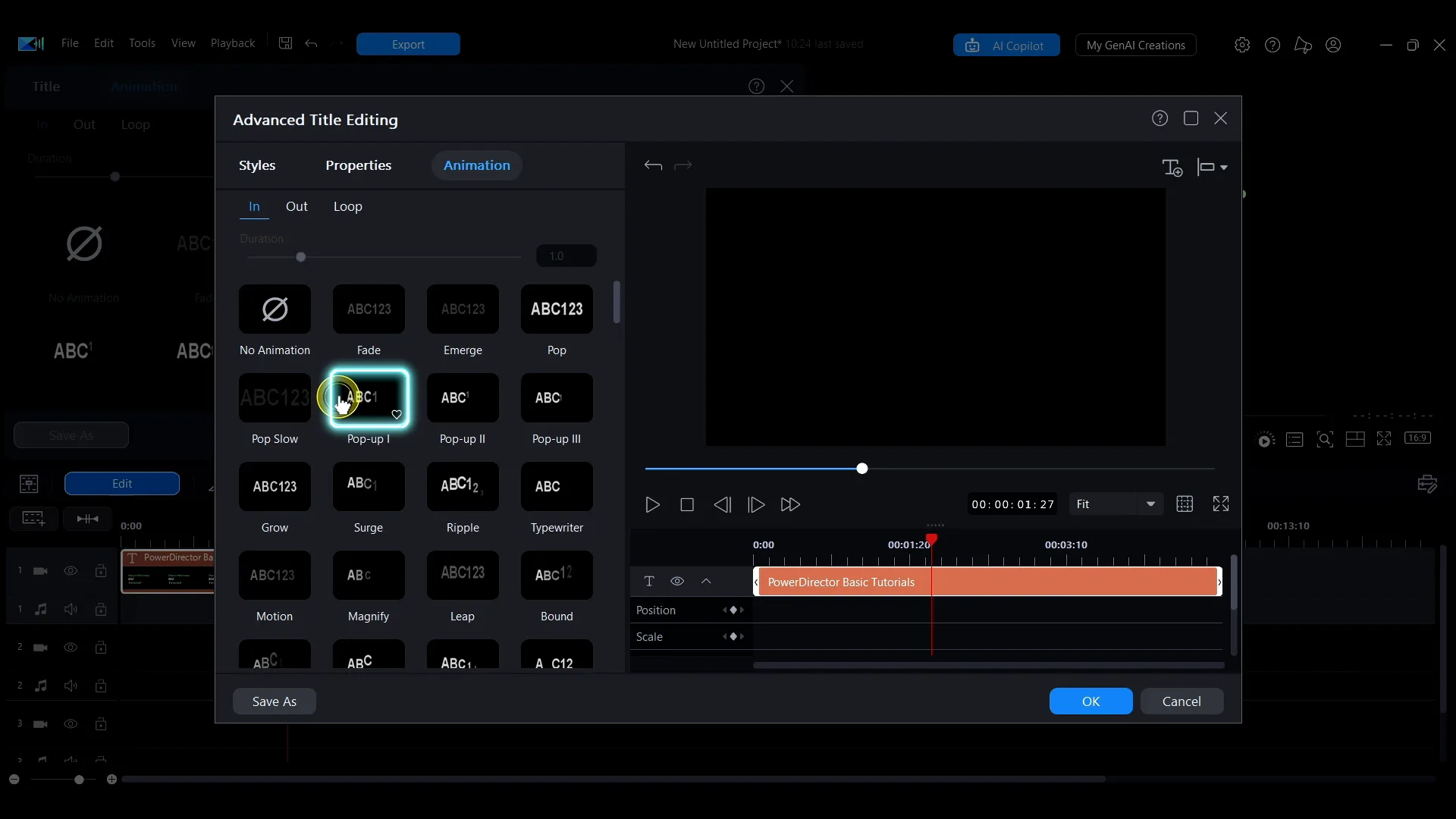Select the Surge animation preset
Screen dimensions: 1456x819
pos(369,487)
